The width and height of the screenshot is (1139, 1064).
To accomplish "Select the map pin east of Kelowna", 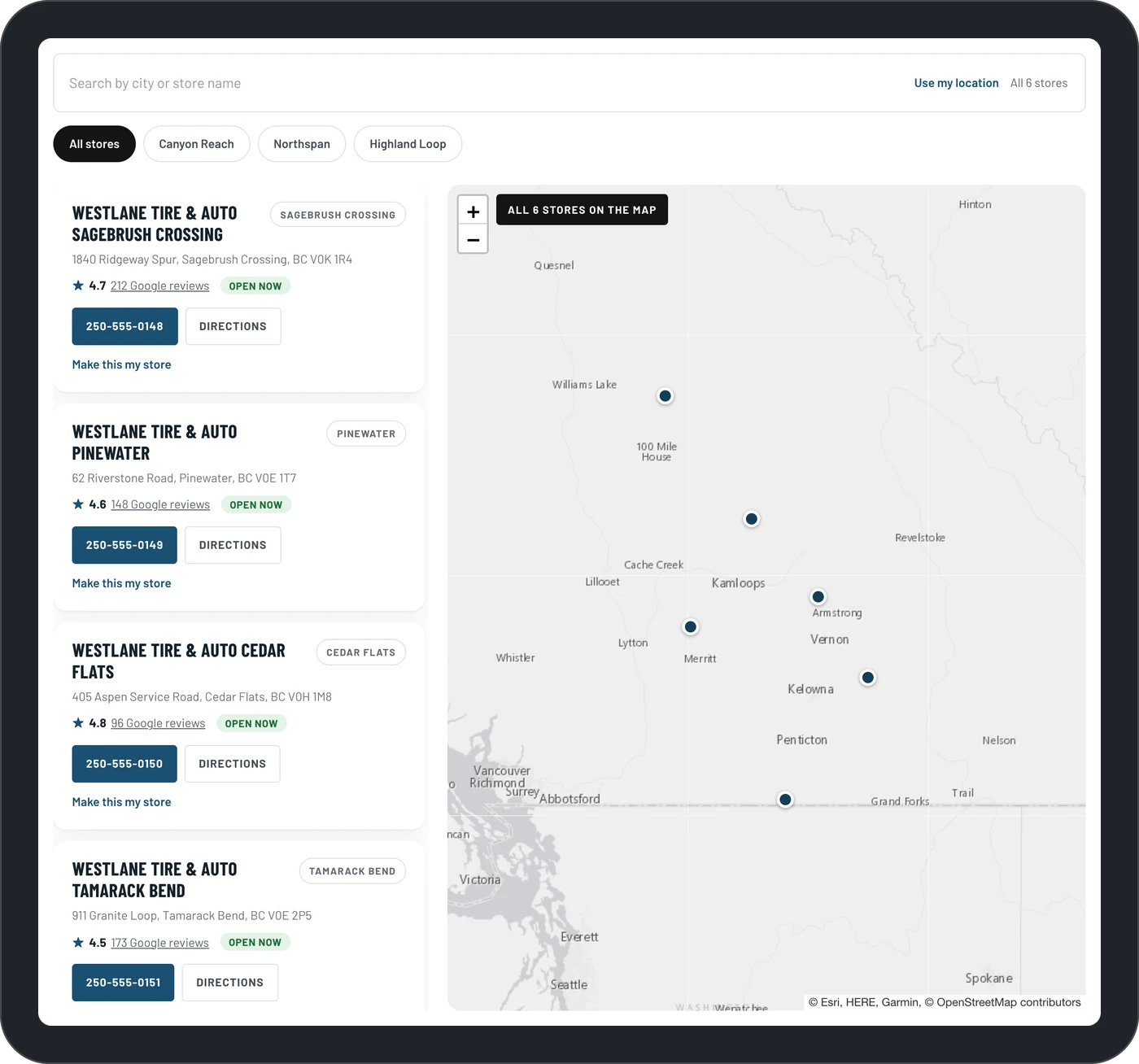I will coord(868,678).
